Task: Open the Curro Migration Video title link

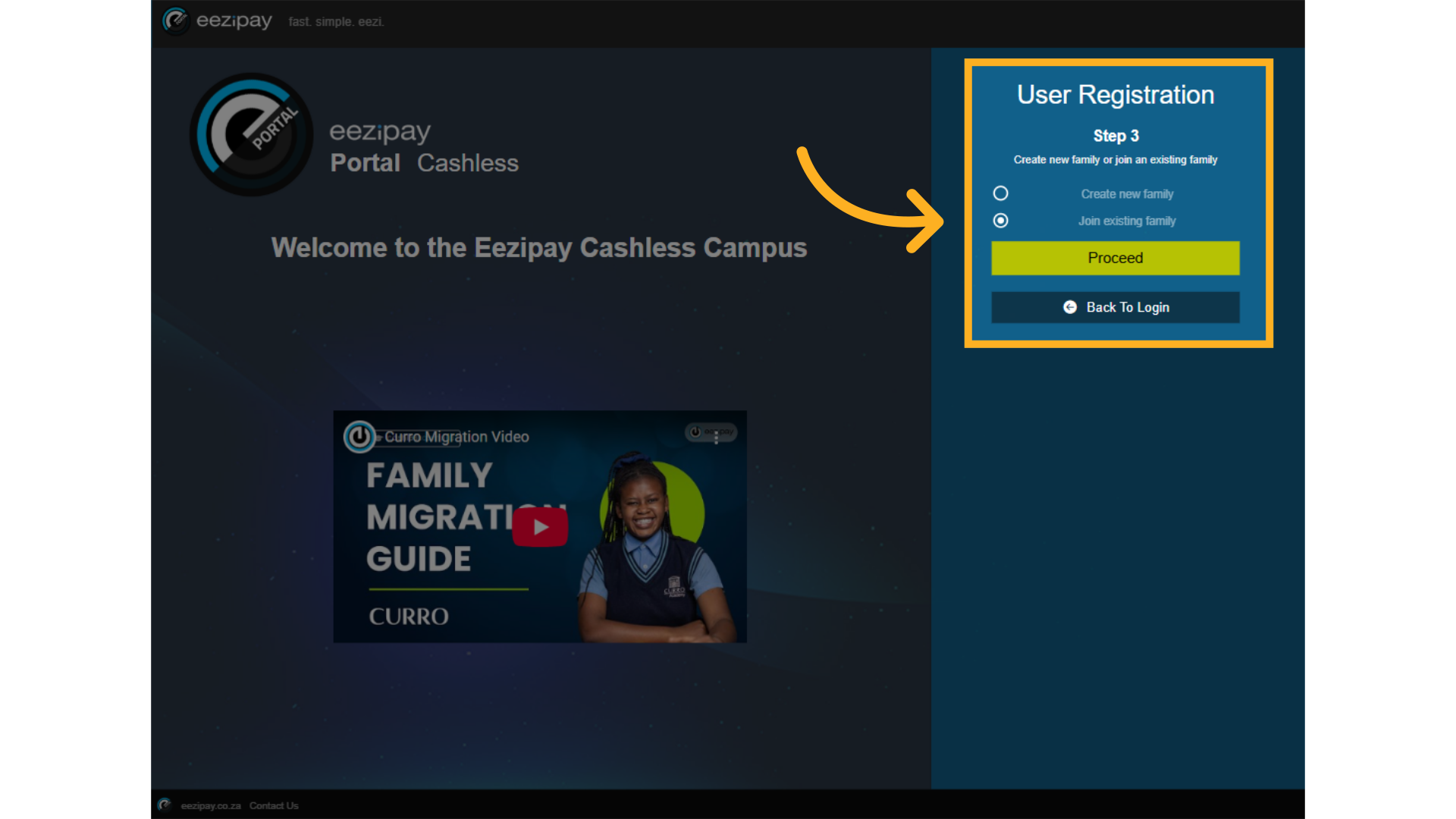Action: point(457,437)
